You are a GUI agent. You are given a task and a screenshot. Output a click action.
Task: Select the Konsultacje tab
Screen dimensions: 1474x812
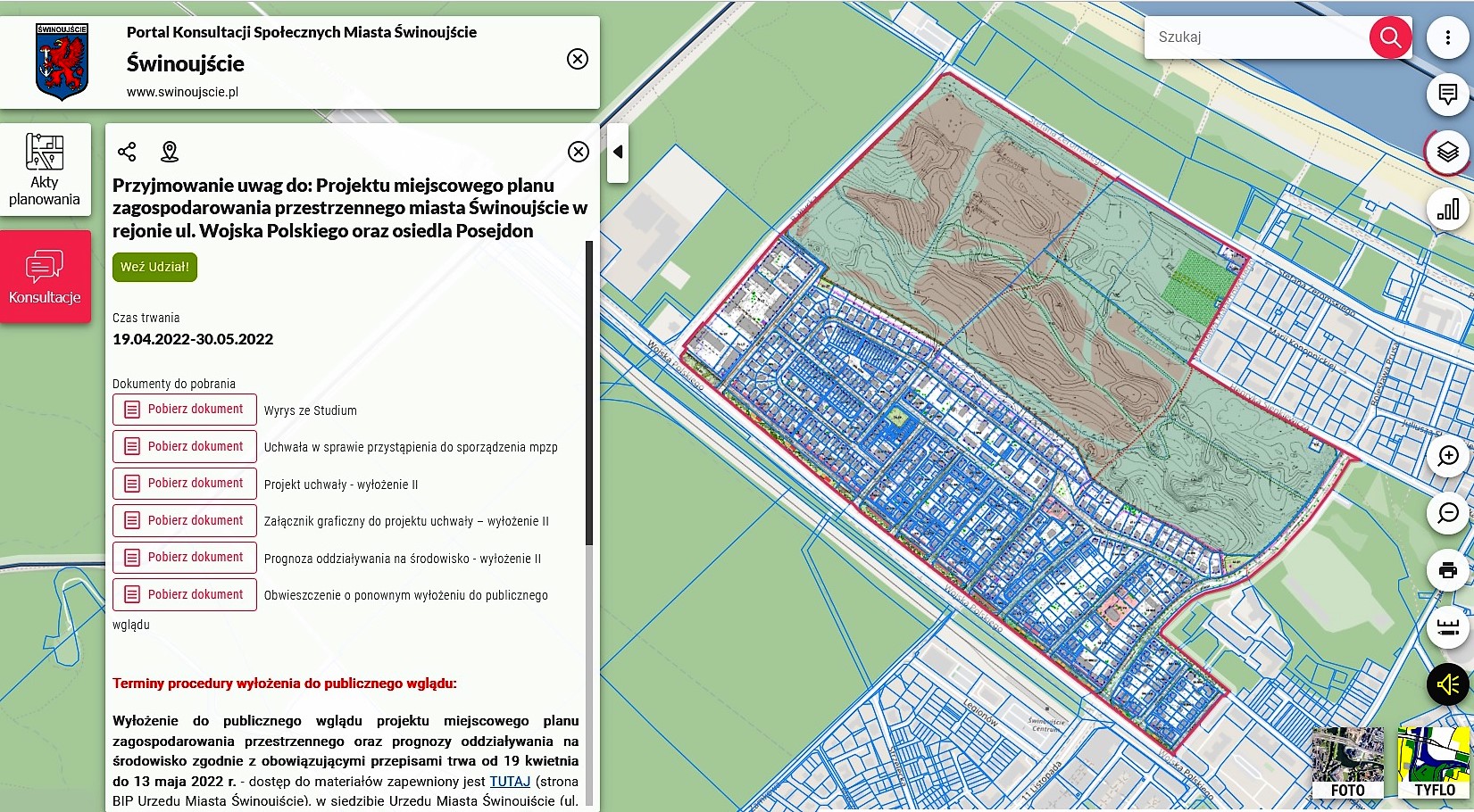(45, 277)
